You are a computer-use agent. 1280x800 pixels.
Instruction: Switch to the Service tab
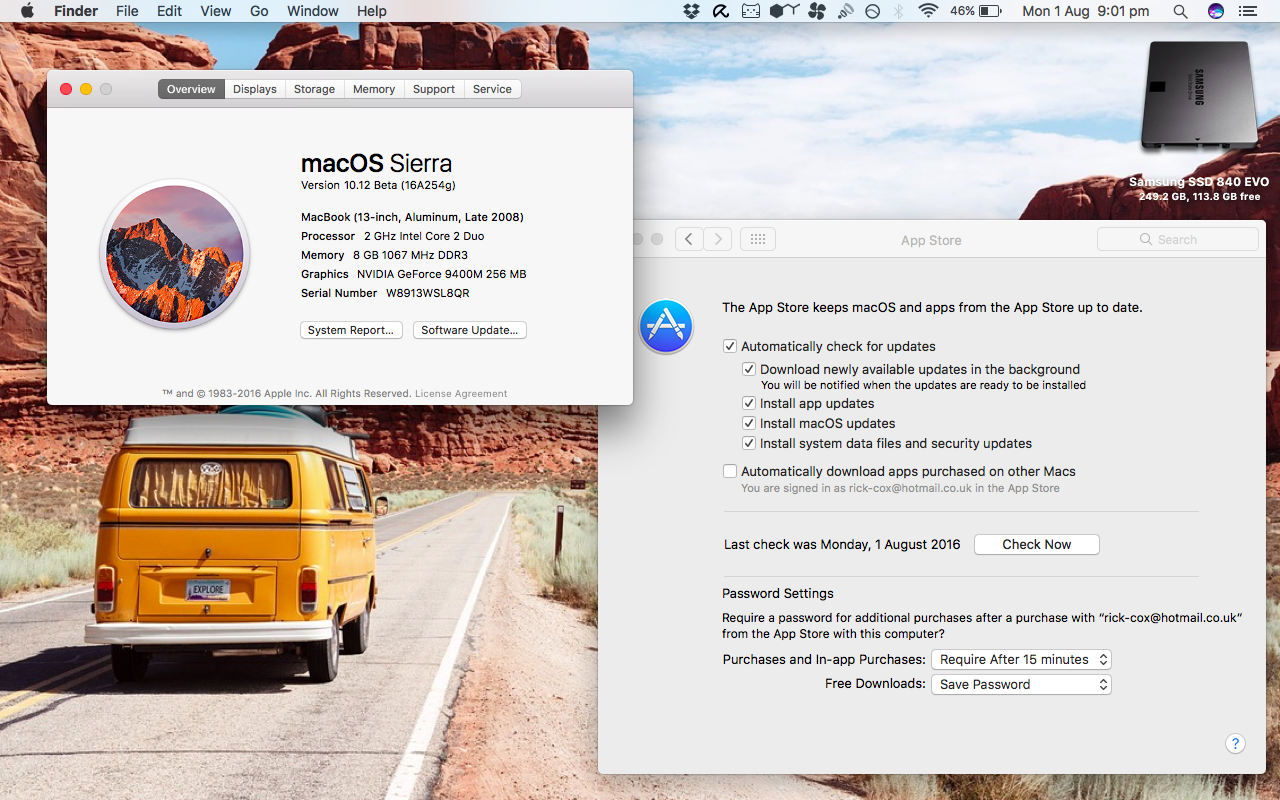pos(492,89)
